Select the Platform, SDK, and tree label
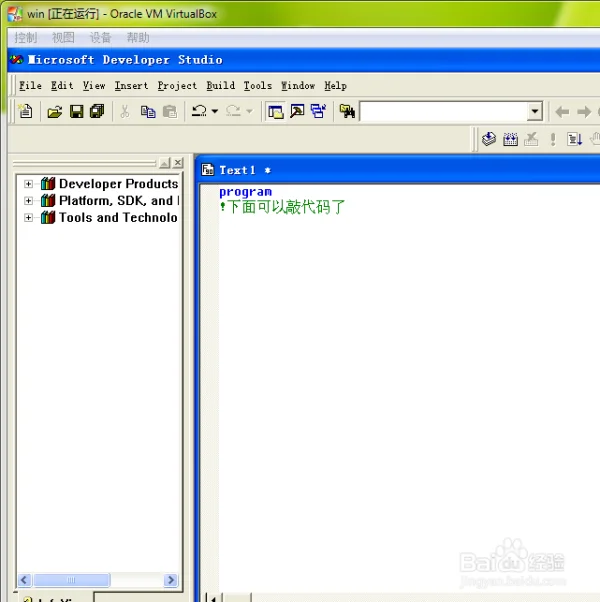The height and width of the screenshot is (602, 600). pyautogui.click(x=119, y=200)
